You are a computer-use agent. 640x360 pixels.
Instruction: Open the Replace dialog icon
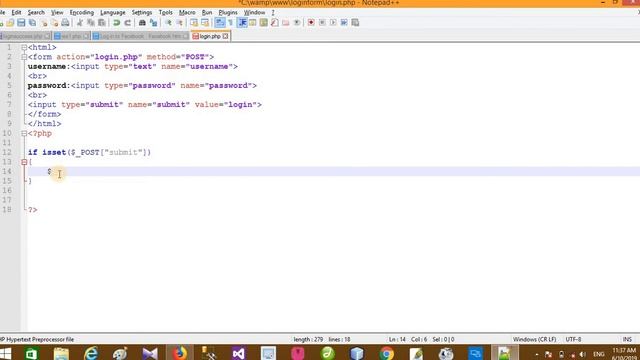point(153,22)
